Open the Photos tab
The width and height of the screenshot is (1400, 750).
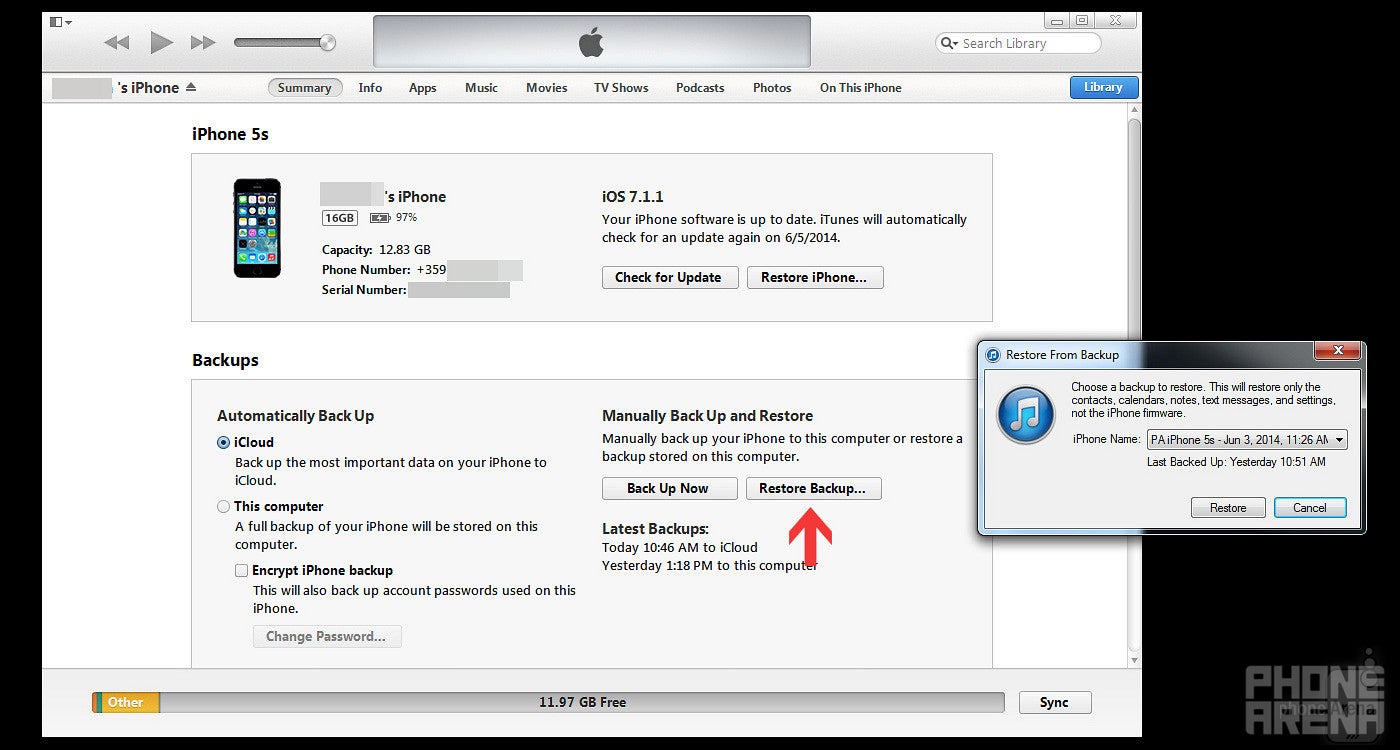click(x=772, y=88)
